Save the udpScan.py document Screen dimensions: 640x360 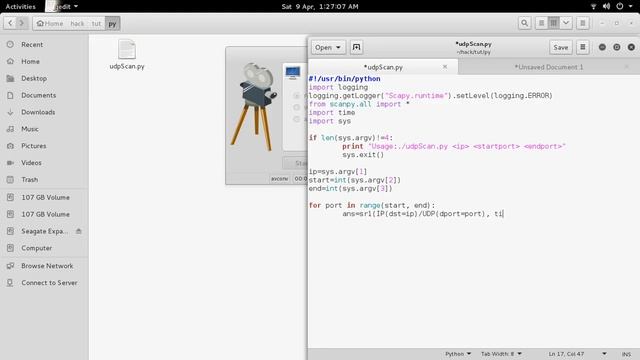click(560, 47)
